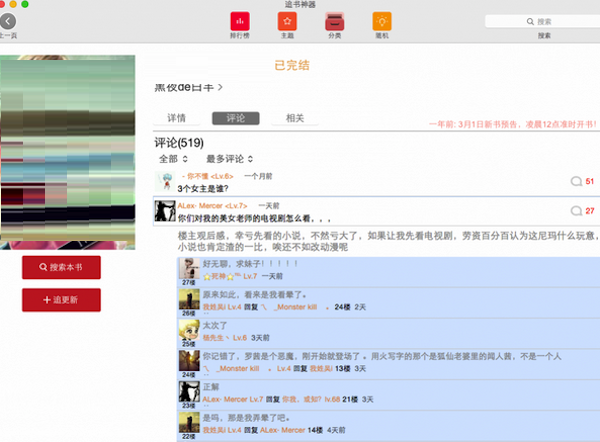Click username ALex- Mercer <Lv.7>

(x=212, y=206)
